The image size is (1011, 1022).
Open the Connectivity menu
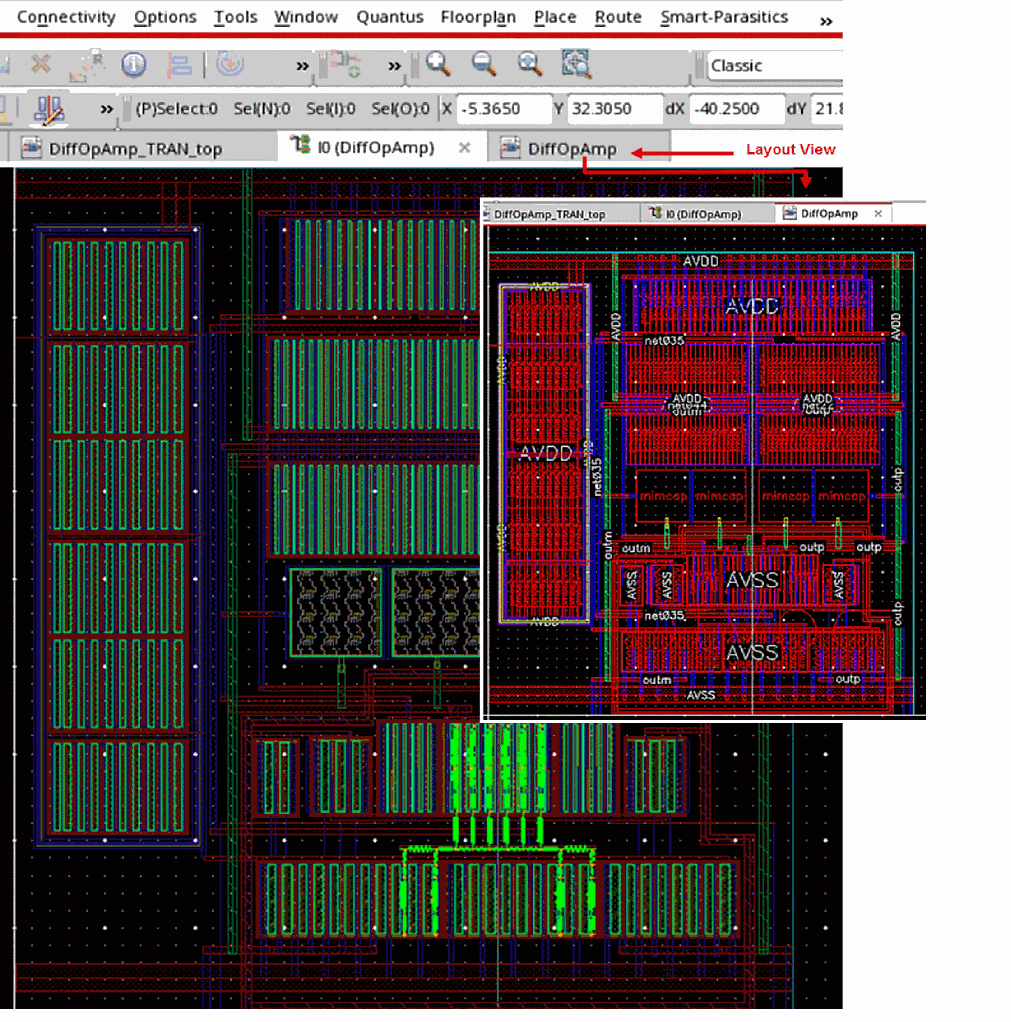66,17
